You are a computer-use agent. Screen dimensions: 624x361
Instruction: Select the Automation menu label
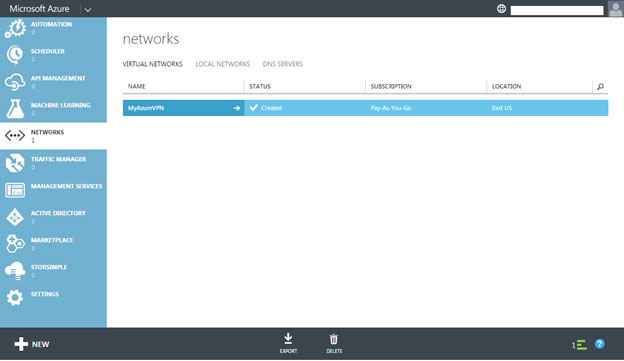pos(51,24)
